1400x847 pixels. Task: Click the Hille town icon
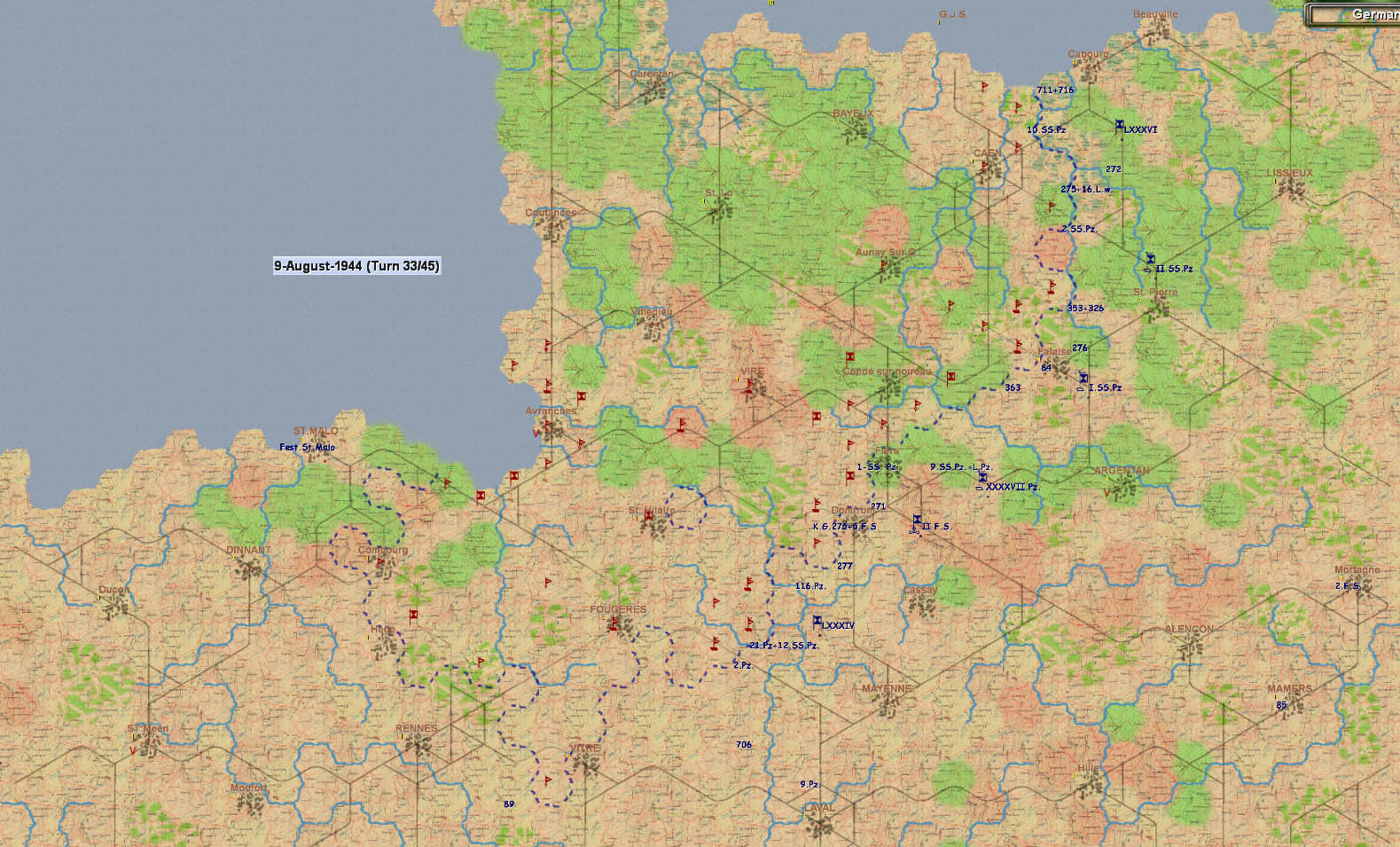pyautogui.click(x=1089, y=784)
